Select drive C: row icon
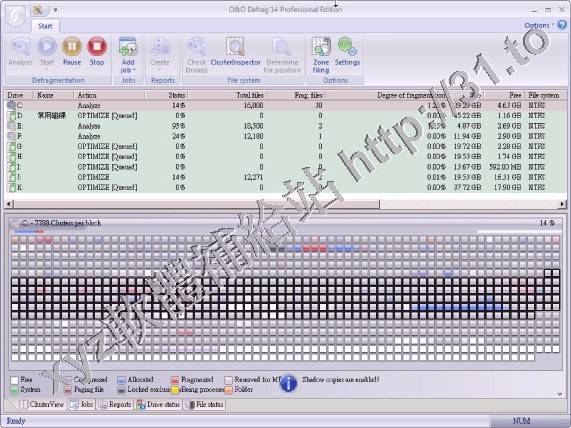 [x=11, y=105]
